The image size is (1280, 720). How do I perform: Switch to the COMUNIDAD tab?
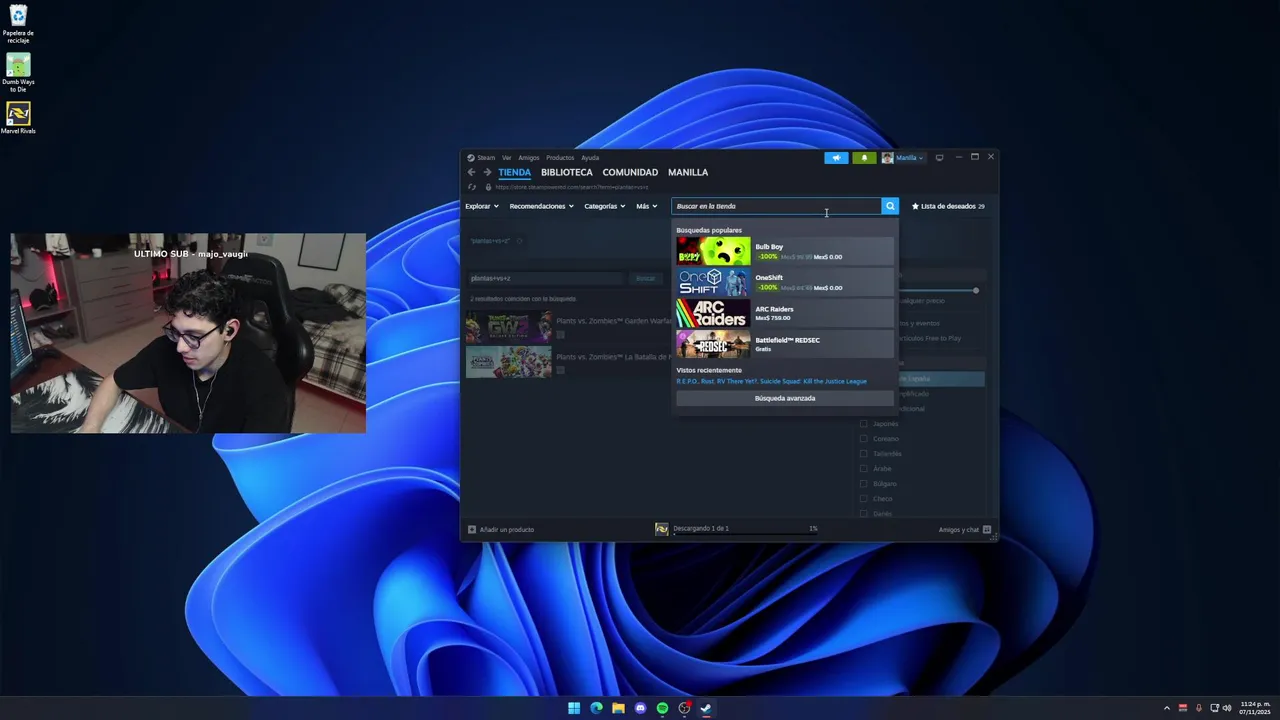tap(630, 172)
